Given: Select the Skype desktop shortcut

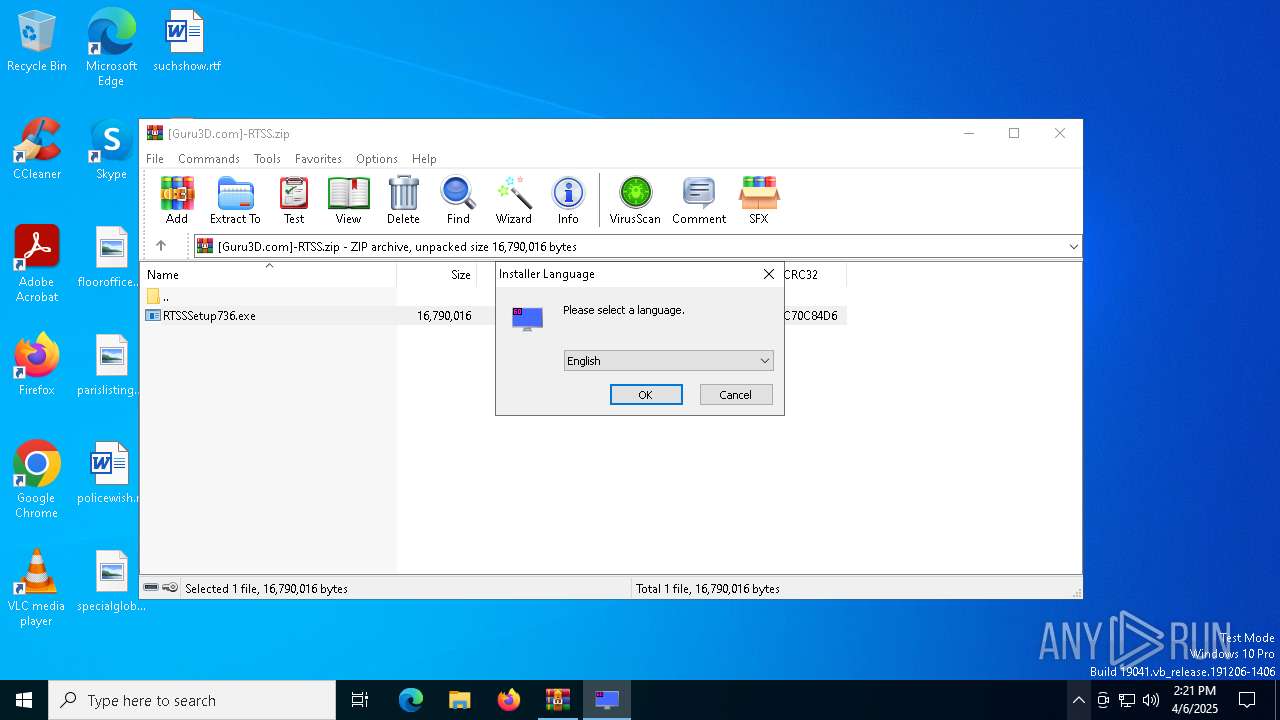Looking at the screenshot, I should (x=111, y=150).
